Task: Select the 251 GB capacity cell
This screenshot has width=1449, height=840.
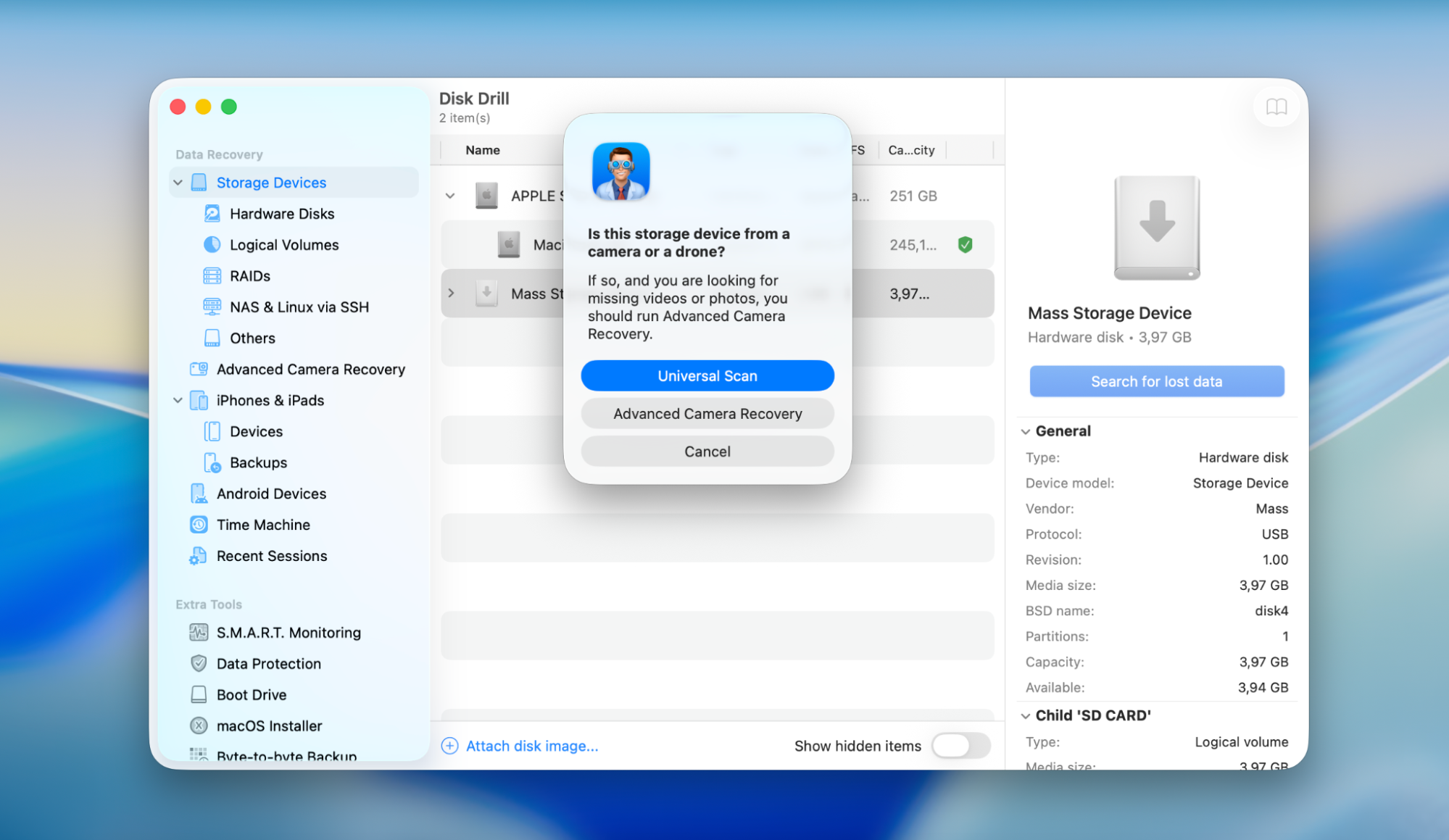Action: tap(913, 196)
